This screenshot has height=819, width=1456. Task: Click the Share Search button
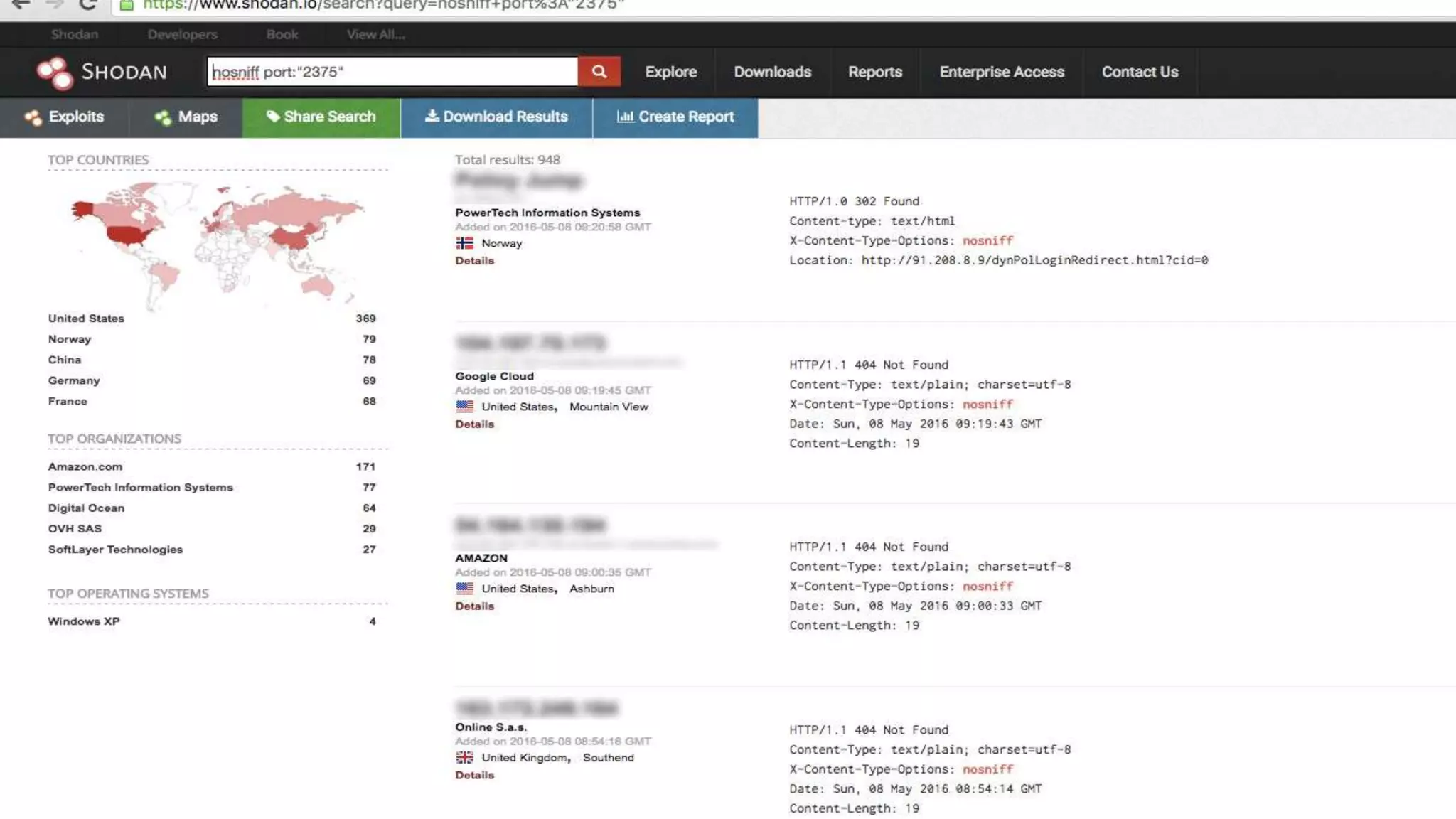[321, 117]
